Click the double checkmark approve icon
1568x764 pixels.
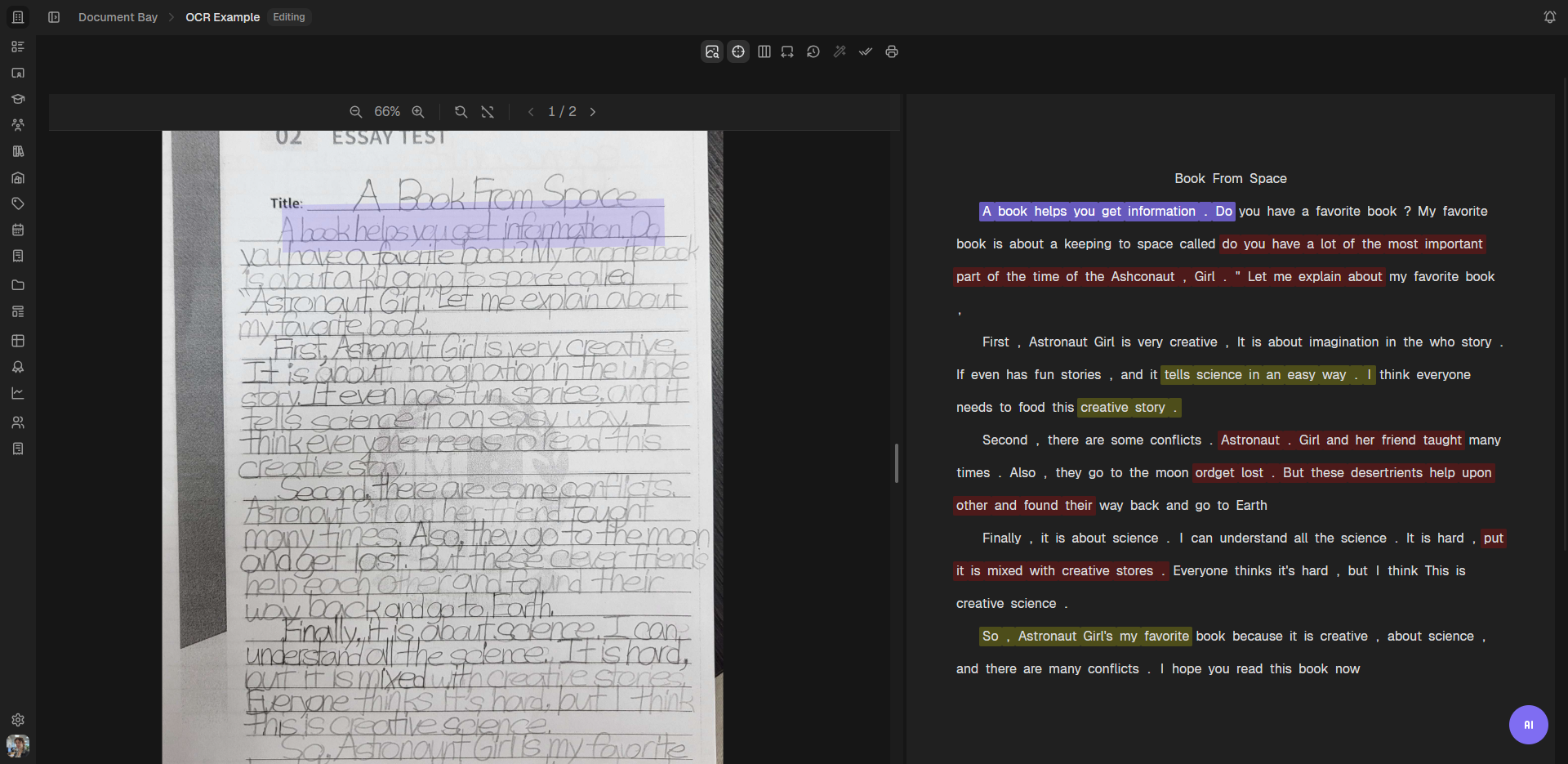pos(865,51)
